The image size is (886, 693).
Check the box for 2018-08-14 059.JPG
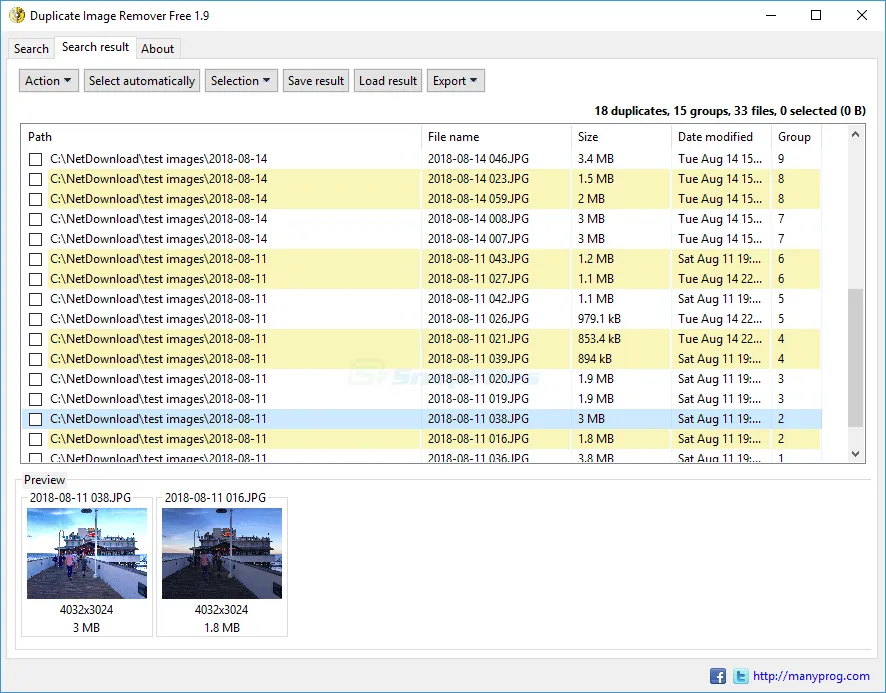(x=36, y=200)
